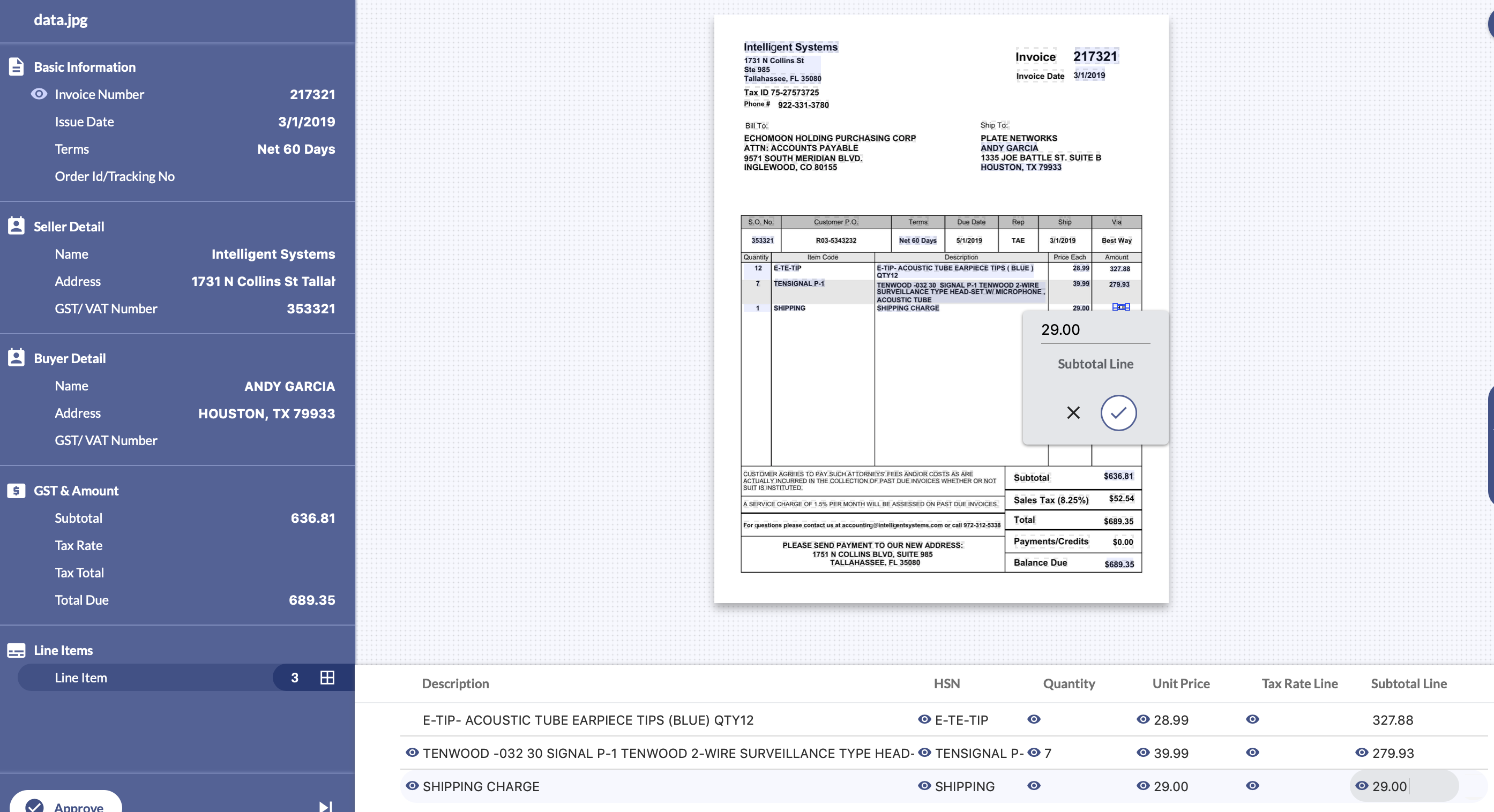Toggle eye icon next to SHIPPING HSN
This screenshot has height=812, width=1494.
coord(924,786)
